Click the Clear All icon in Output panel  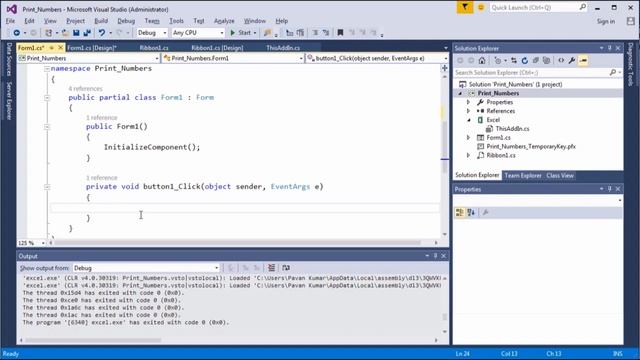271,268
